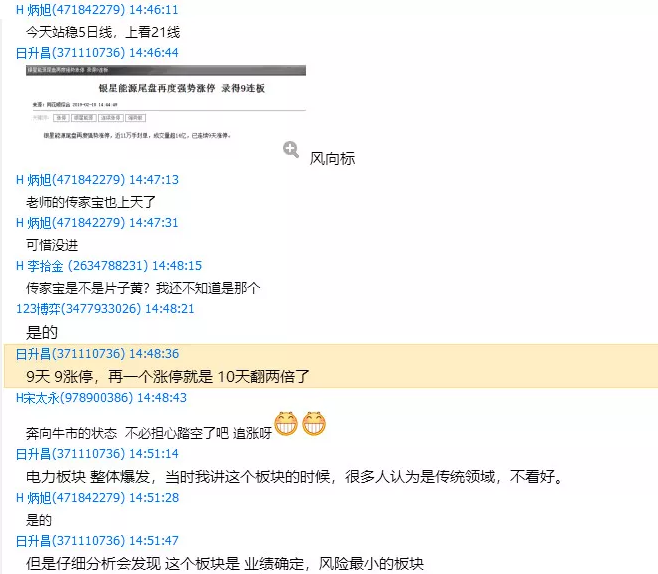Open sender 日升昌 at 14:46:44
This screenshot has width=658, height=574.
click(97, 53)
